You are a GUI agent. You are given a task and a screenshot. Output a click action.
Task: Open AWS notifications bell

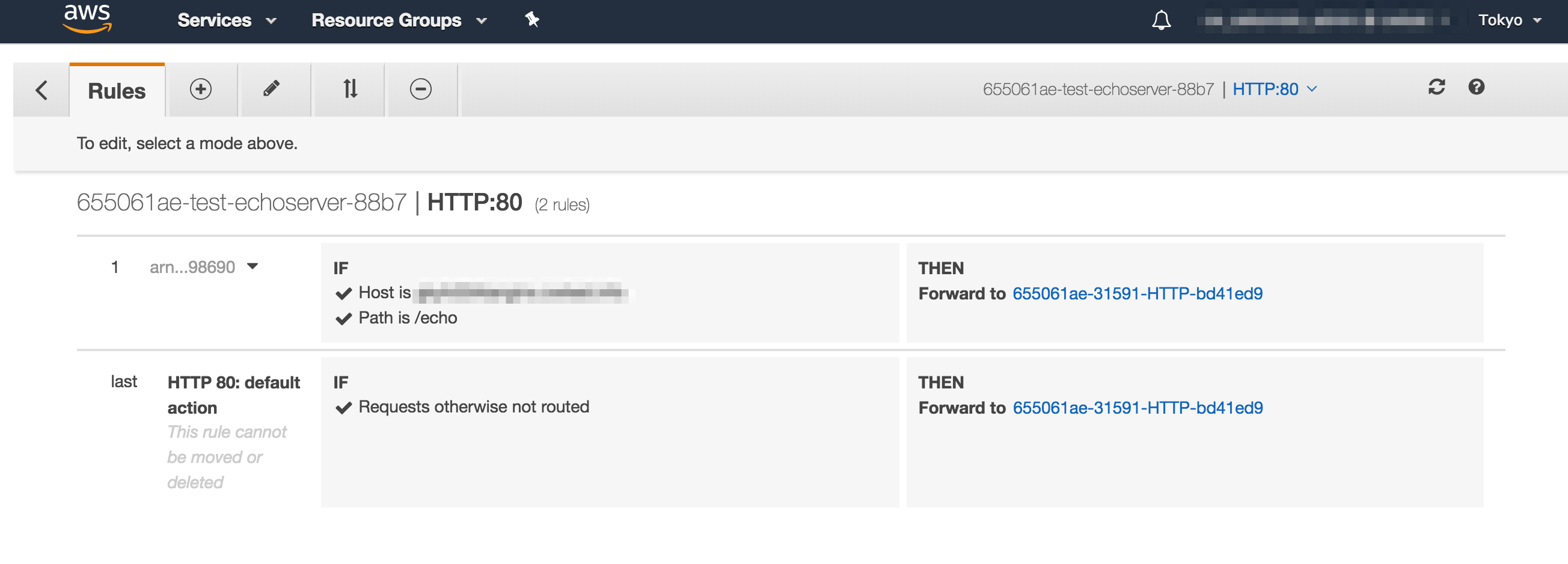pos(1161,19)
